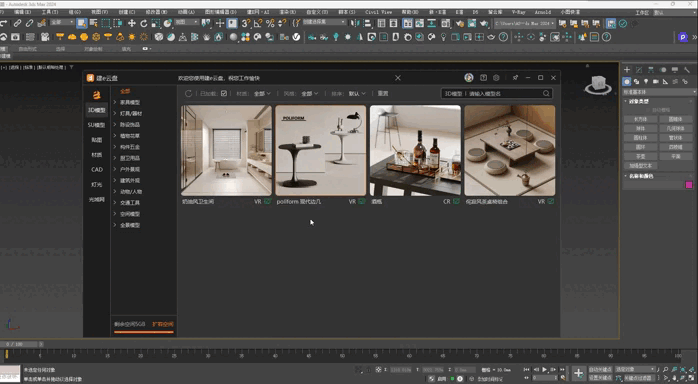Open the Hierarchy tab in command panel
Screen dimensions: 698x384
[x=651, y=70]
